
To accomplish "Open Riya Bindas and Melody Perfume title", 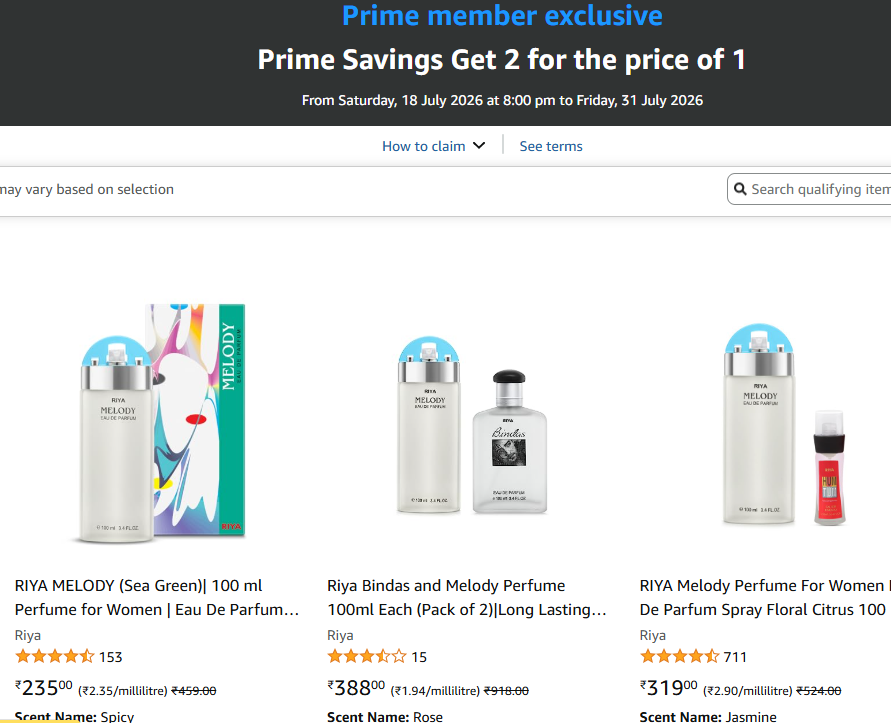I will pos(467,597).
